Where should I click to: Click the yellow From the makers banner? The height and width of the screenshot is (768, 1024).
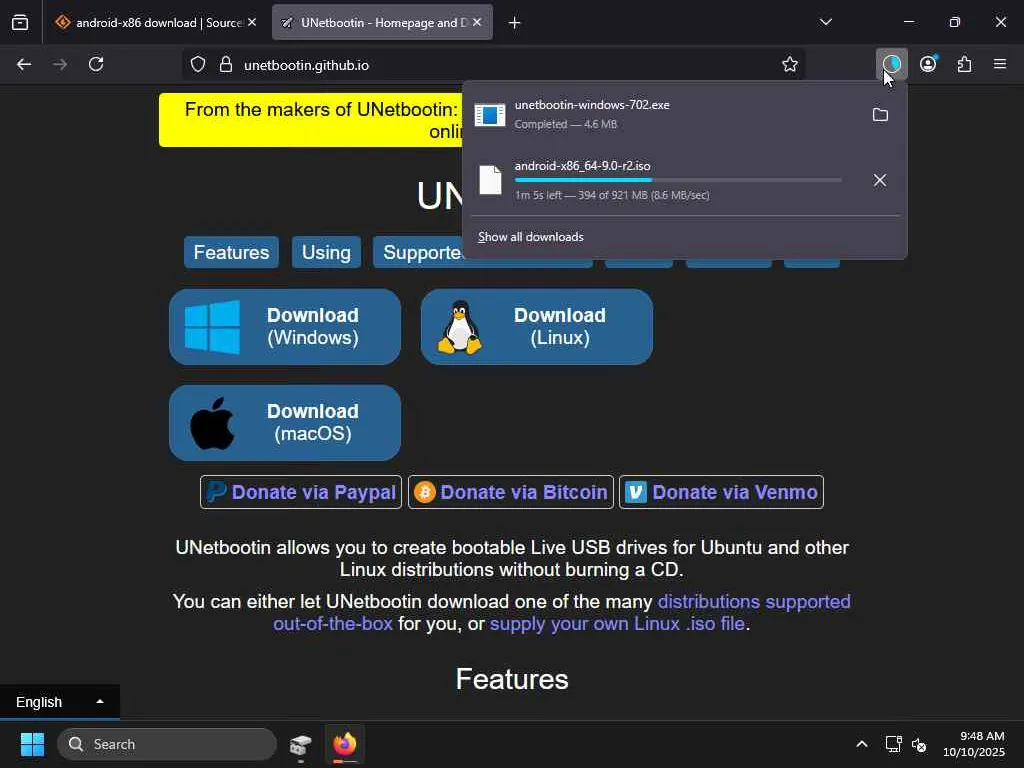point(311,120)
